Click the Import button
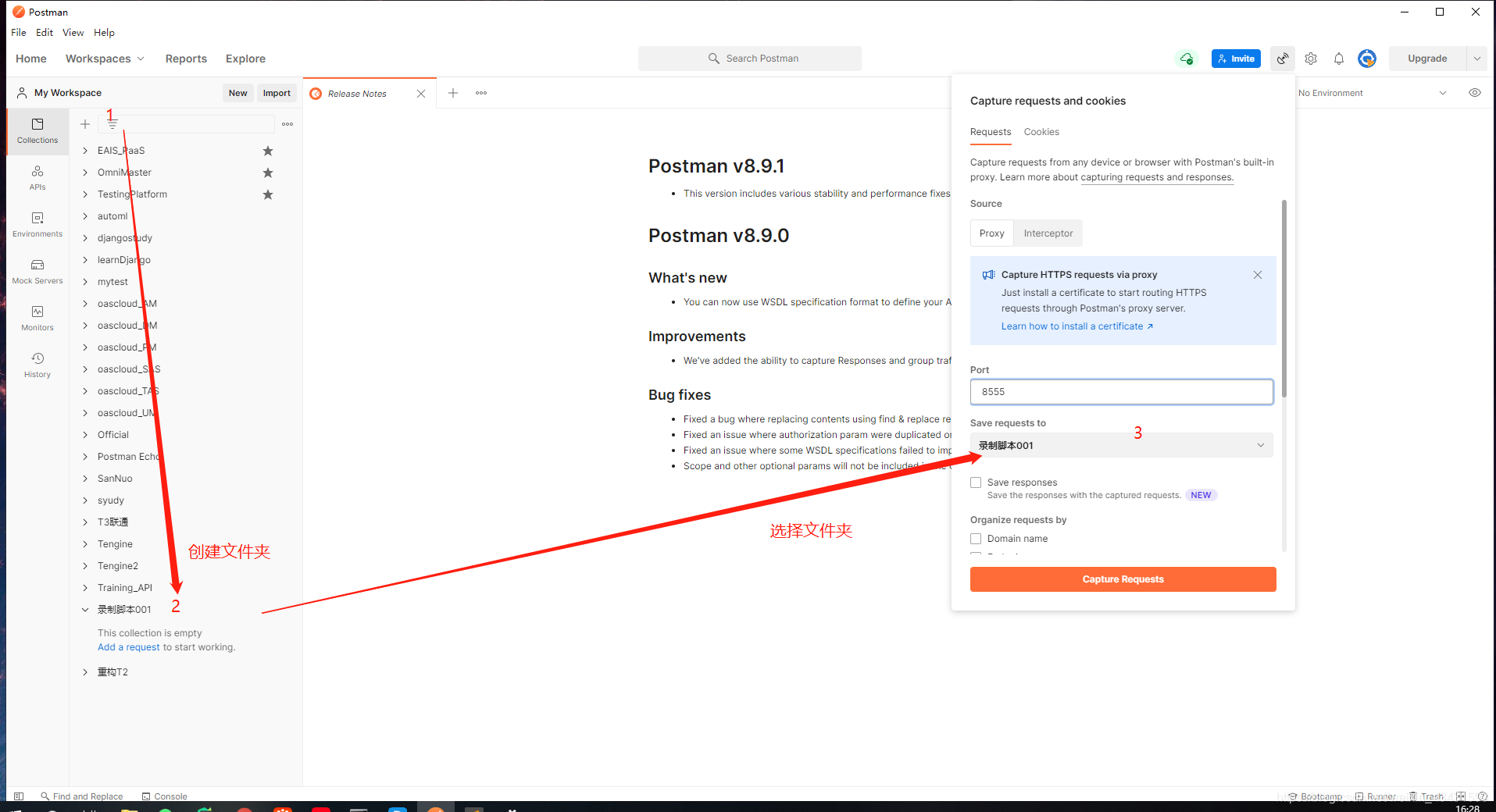Image resolution: width=1496 pixels, height=812 pixels. tap(277, 93)
